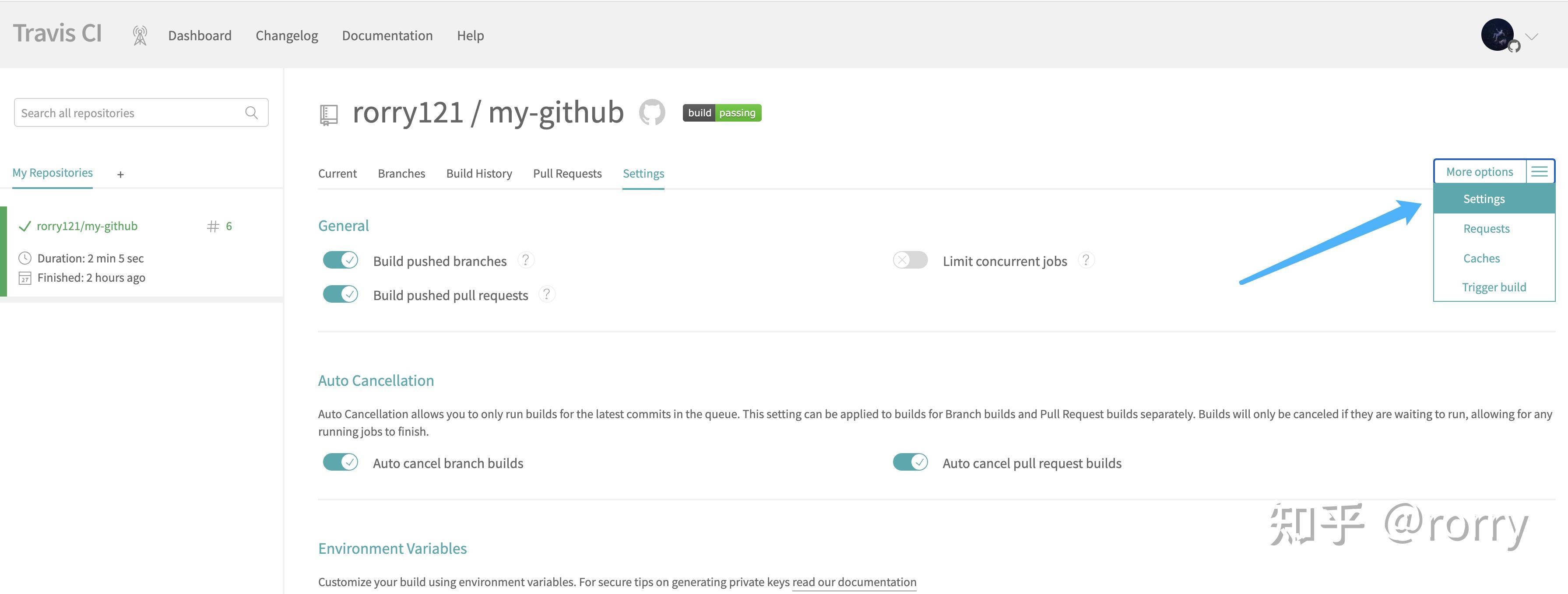Click the search magnifier icon

(251, 112)
